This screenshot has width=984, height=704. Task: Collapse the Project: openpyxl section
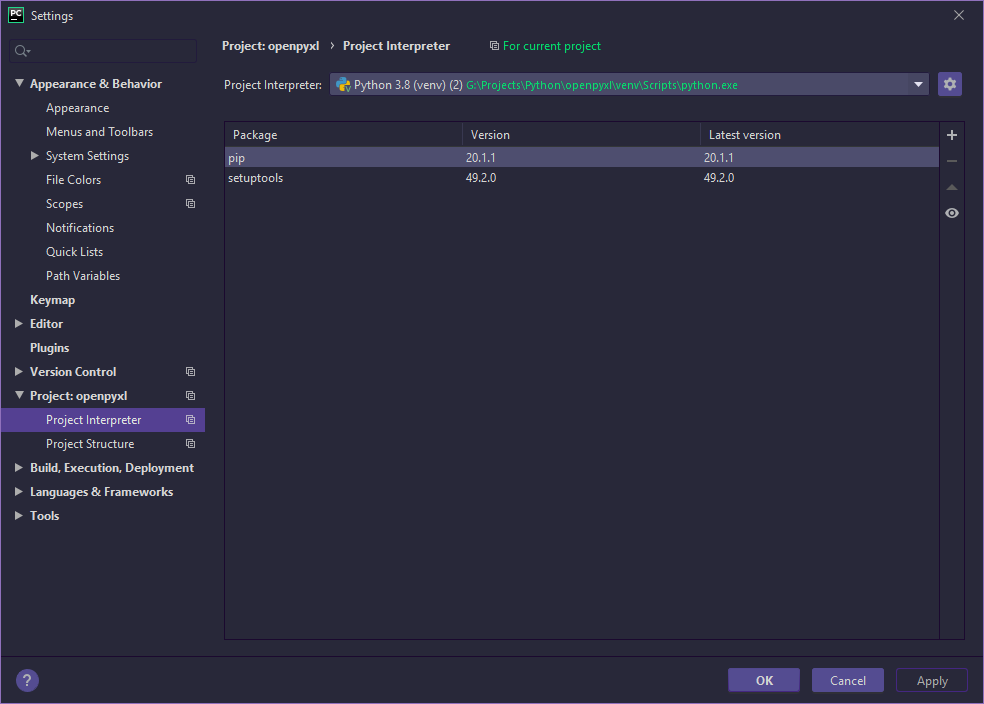pos(19,395)
